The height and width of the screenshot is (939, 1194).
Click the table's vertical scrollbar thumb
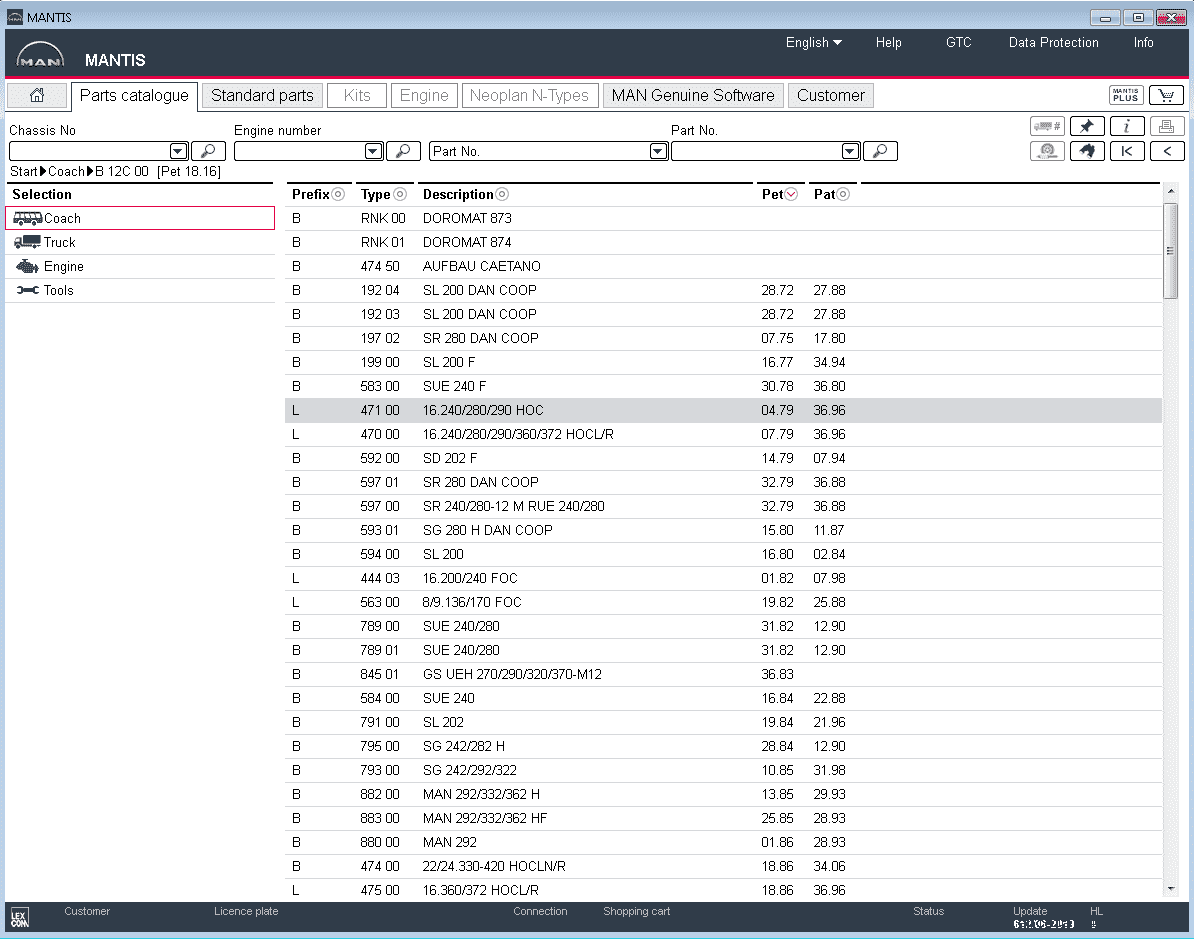point(1170,251)
